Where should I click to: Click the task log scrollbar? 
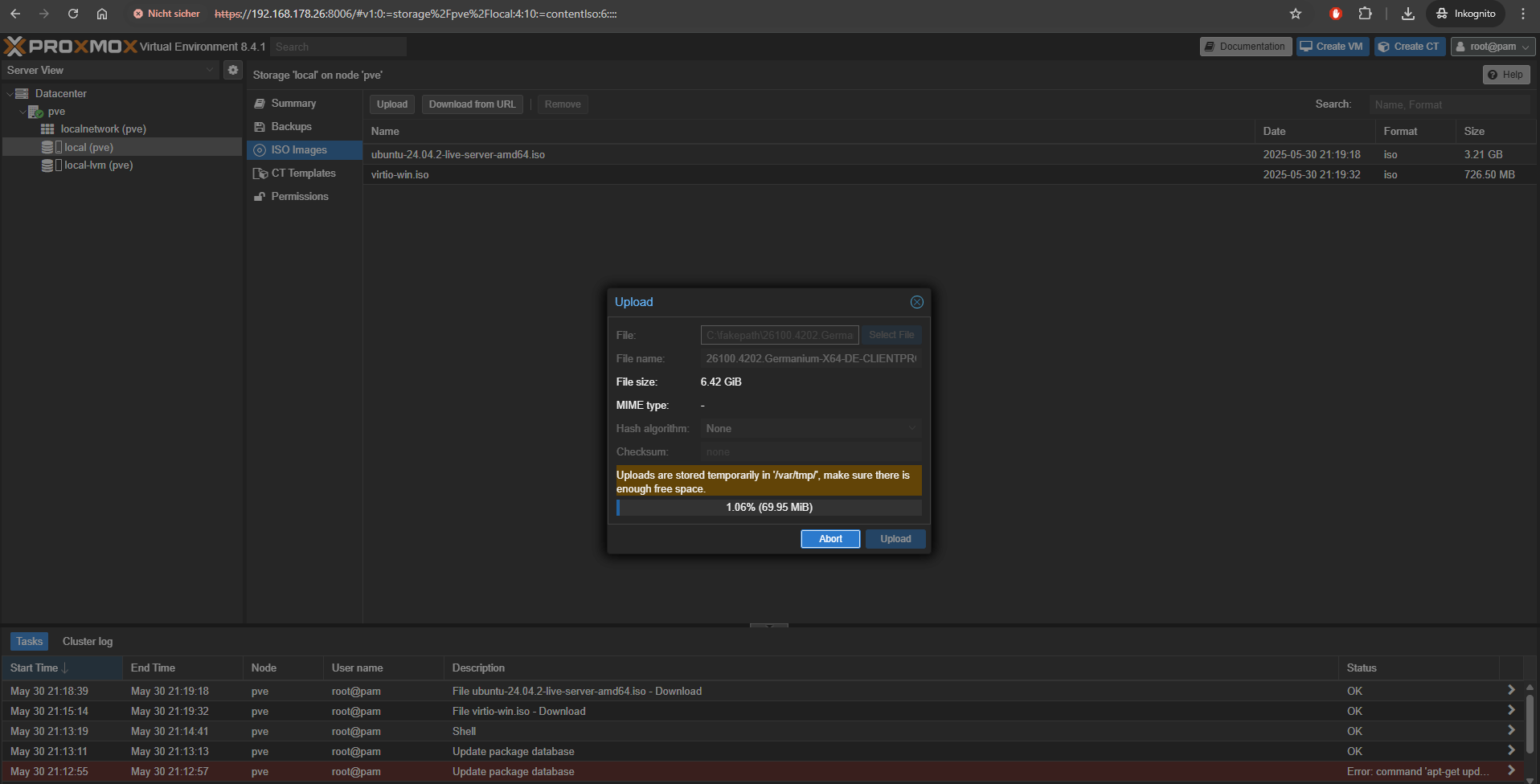(1530, 723)
